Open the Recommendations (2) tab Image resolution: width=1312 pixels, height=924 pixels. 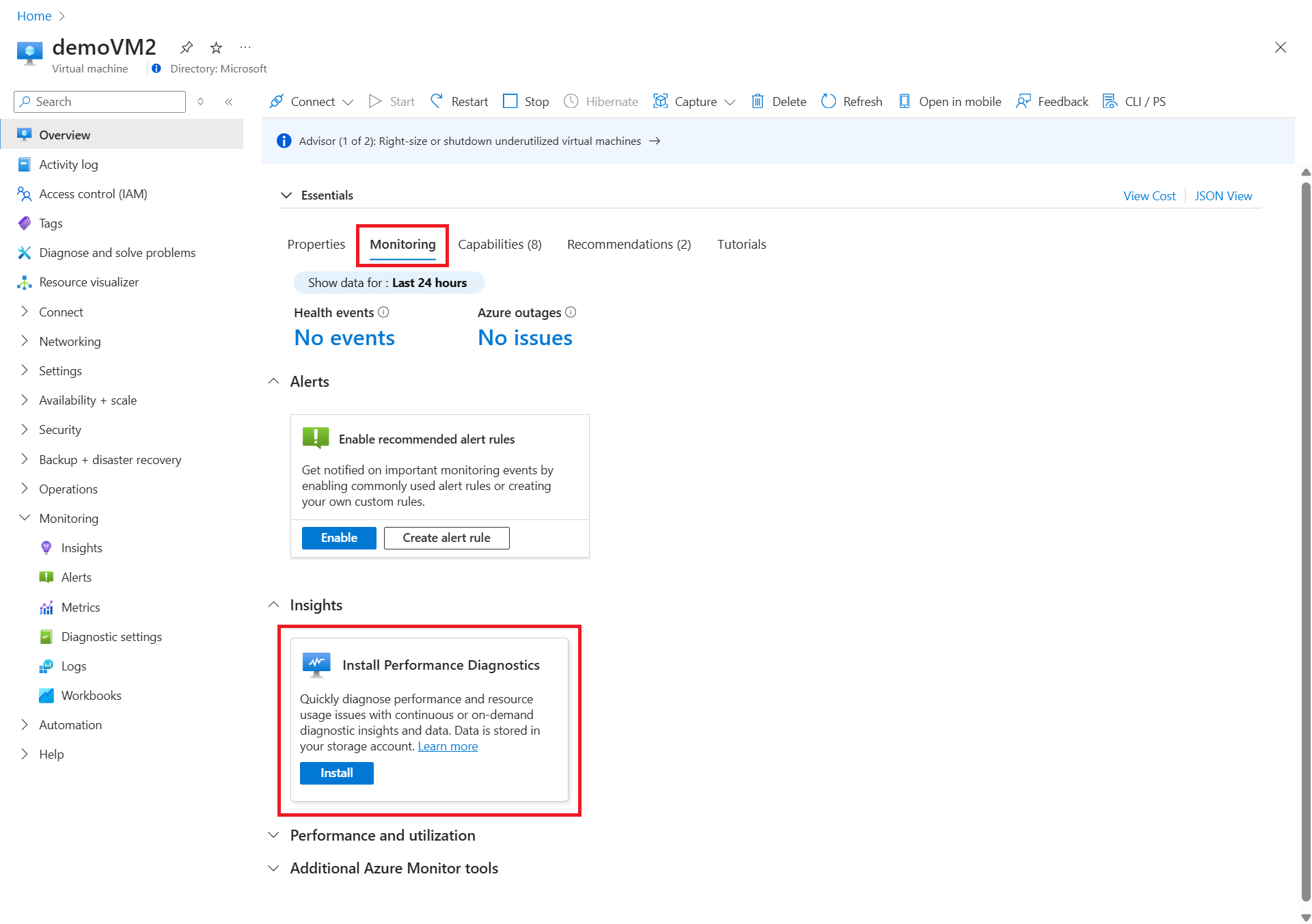[629, 244]
